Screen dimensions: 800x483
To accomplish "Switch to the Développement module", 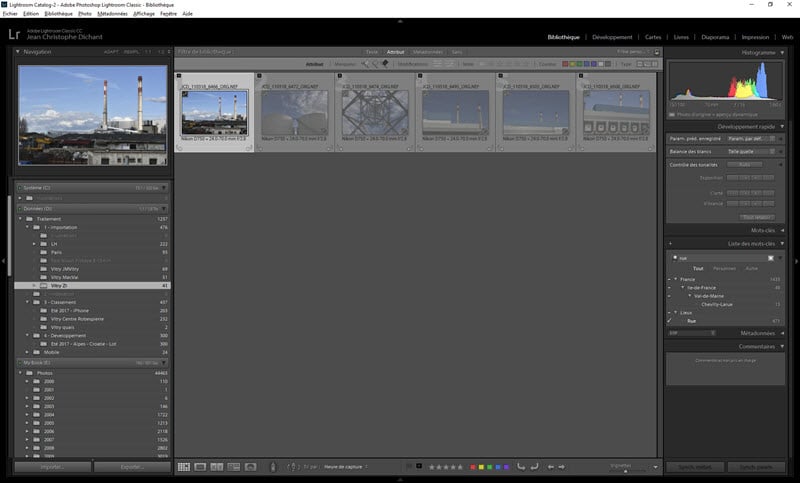I will click(612, 37).
